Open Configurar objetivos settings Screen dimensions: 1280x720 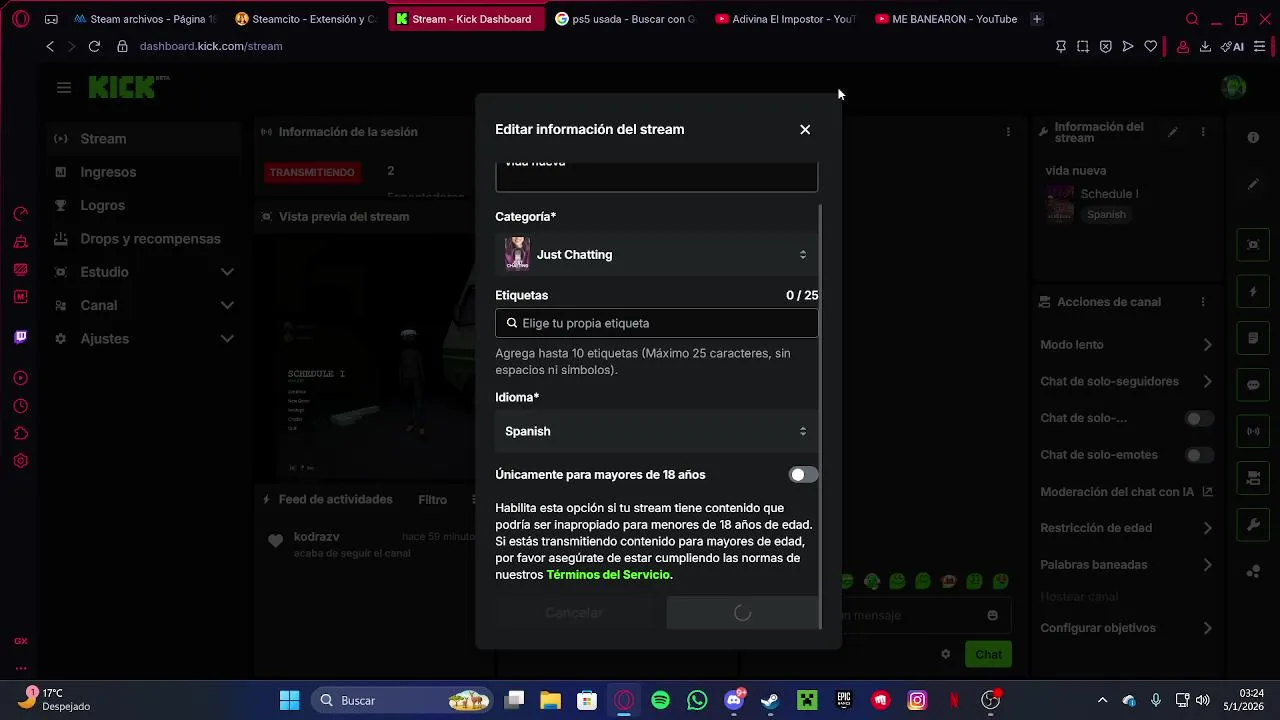coord(1127,628)
